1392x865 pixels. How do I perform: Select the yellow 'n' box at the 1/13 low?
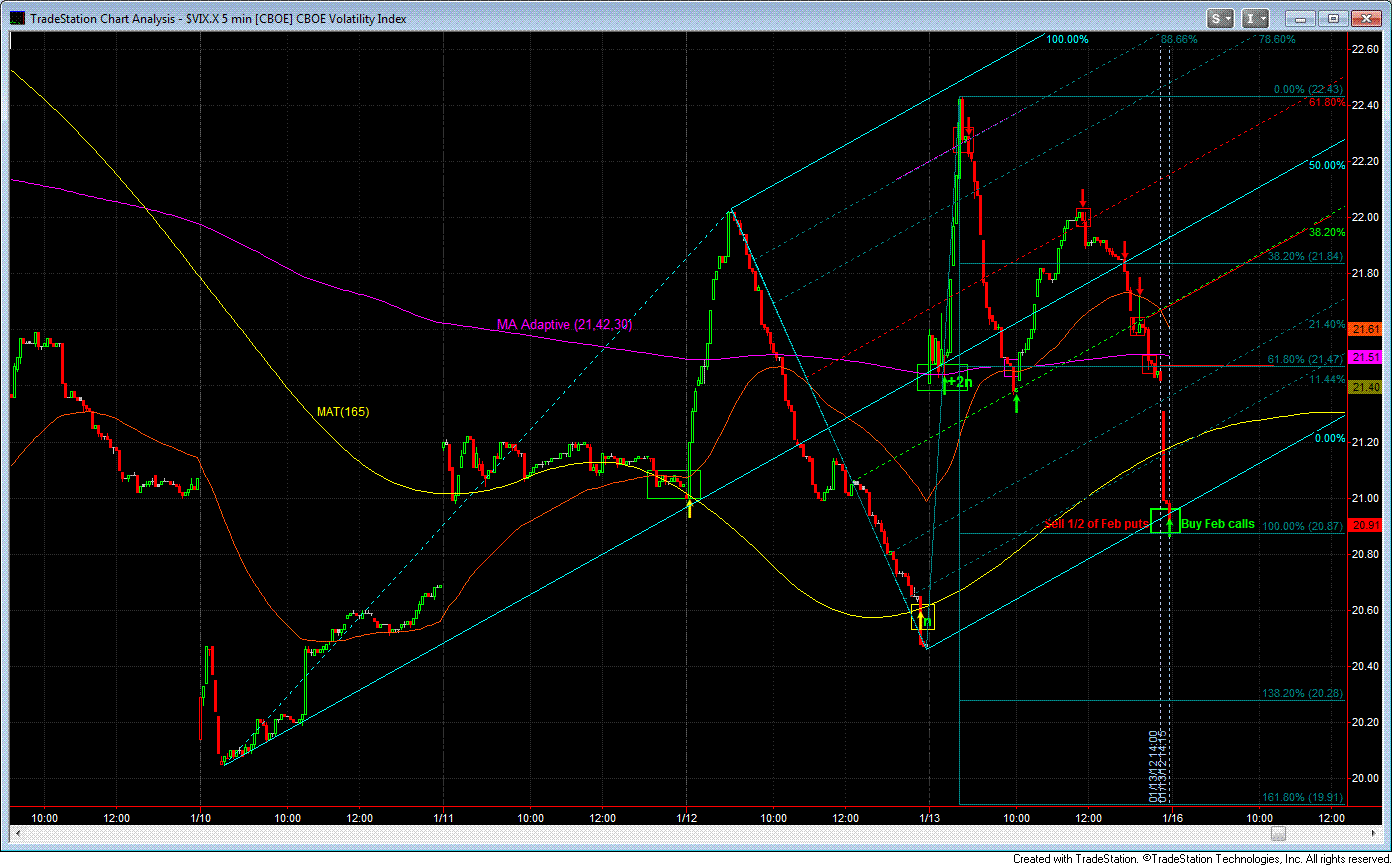coord(922,617)
